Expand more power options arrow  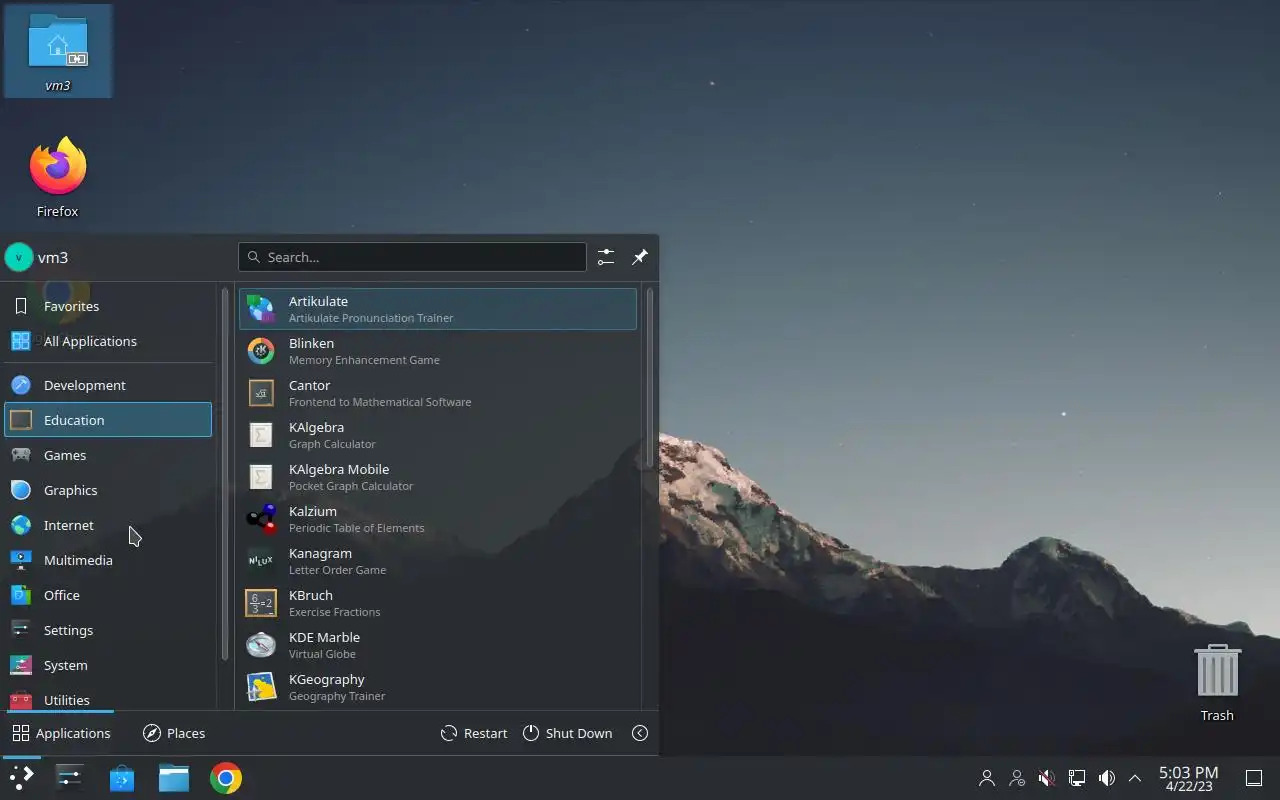(x=640, y=733)
